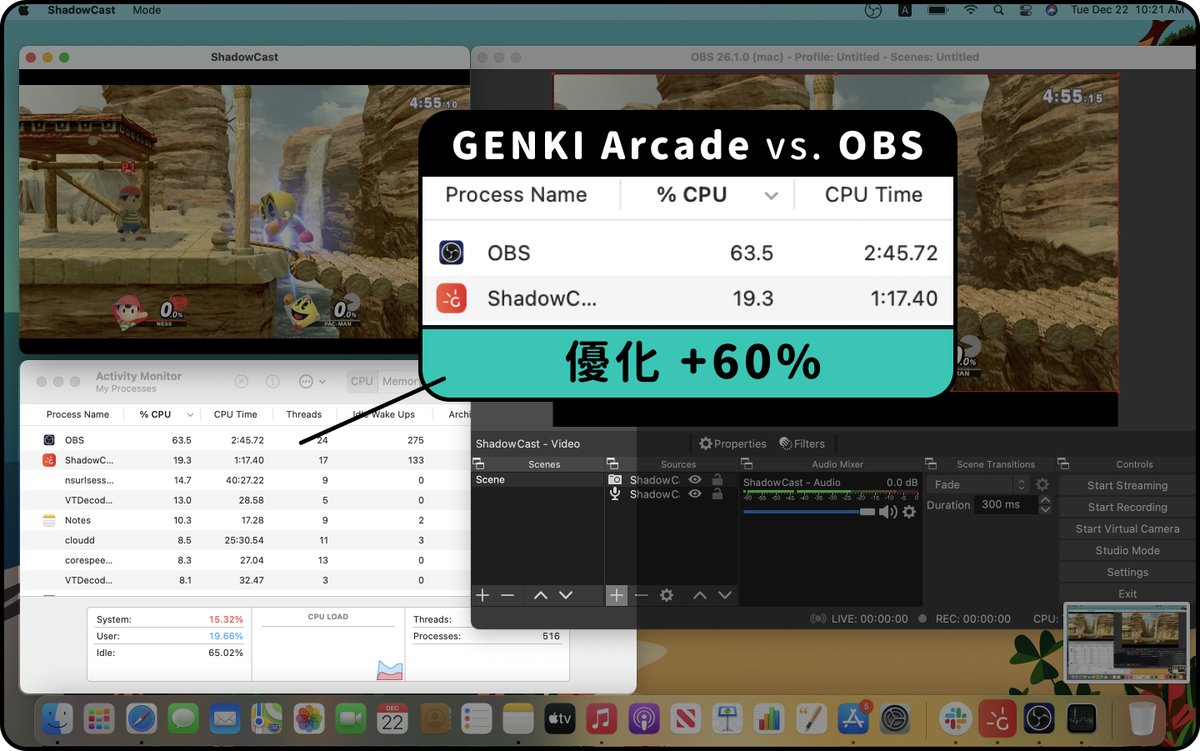Open transition properties gear beside Fade
Screen dimensions: 1200x751
[x=1042, y=484]
